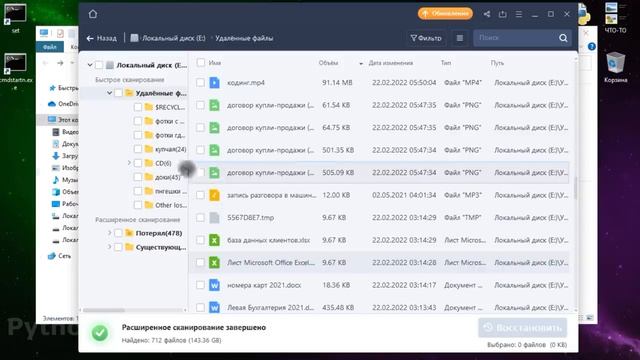The width and height of the screenshot is (640, 360).
Task: Click the vertical scrollbar of file list
Action: (576, 188)
